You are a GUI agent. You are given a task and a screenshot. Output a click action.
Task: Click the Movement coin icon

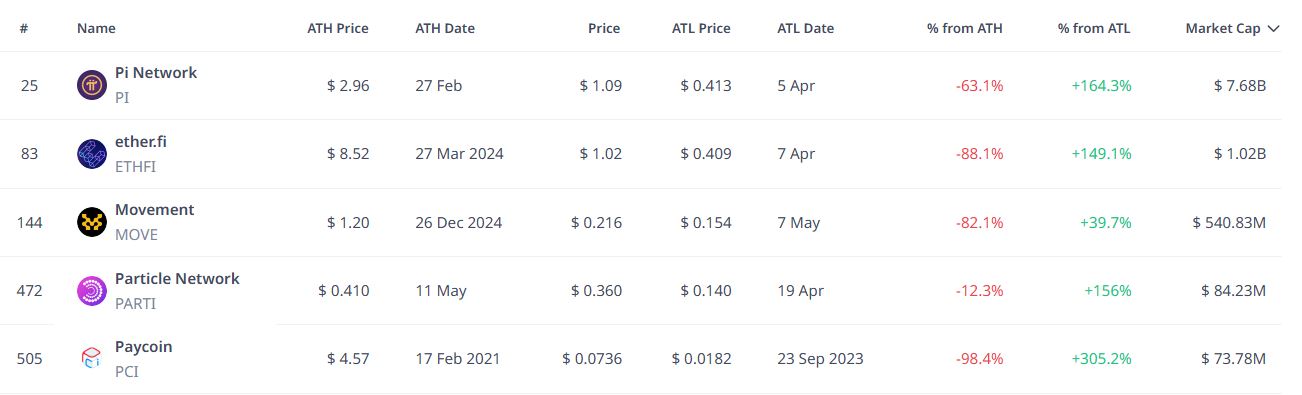pyautogui.click(x=92, y=222)
